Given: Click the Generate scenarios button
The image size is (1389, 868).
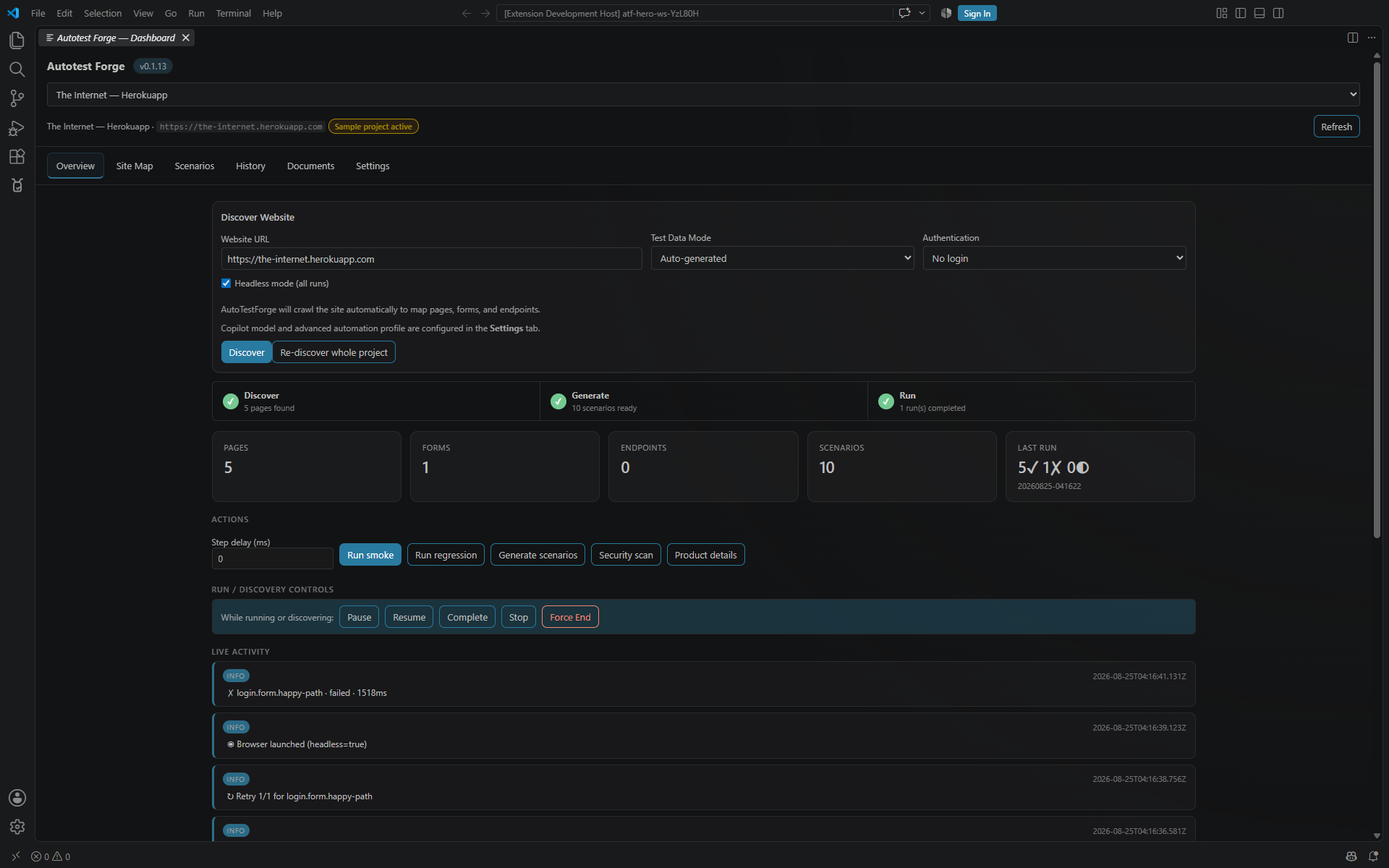Looking at the screenshot, I should (538, 555).
